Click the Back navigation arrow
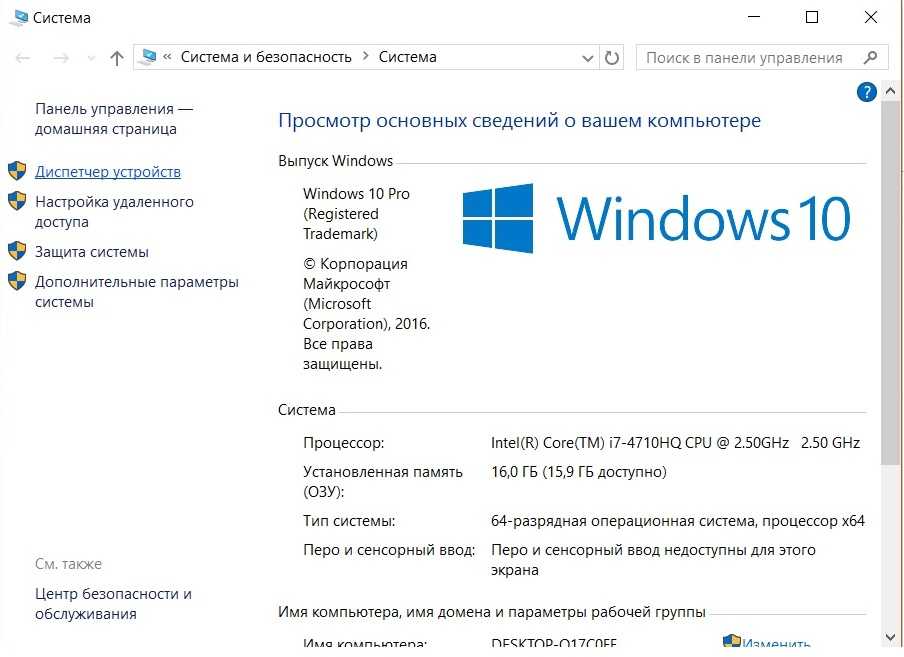Viewport: 904px width, 657px height. [x=24, y=58]
